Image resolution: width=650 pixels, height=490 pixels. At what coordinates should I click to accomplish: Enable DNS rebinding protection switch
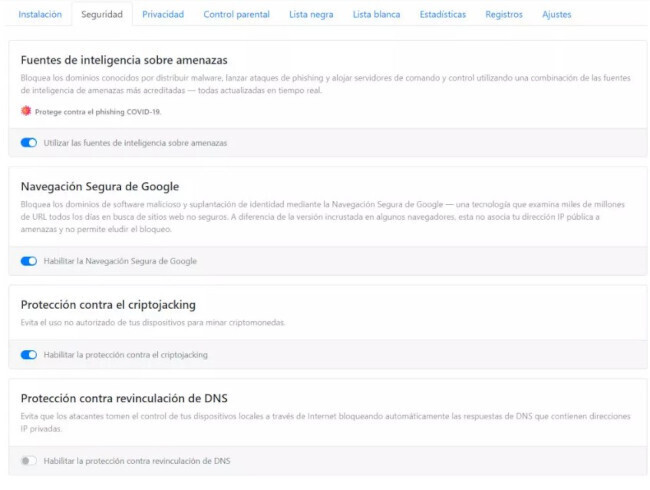(x=28, y=460)
